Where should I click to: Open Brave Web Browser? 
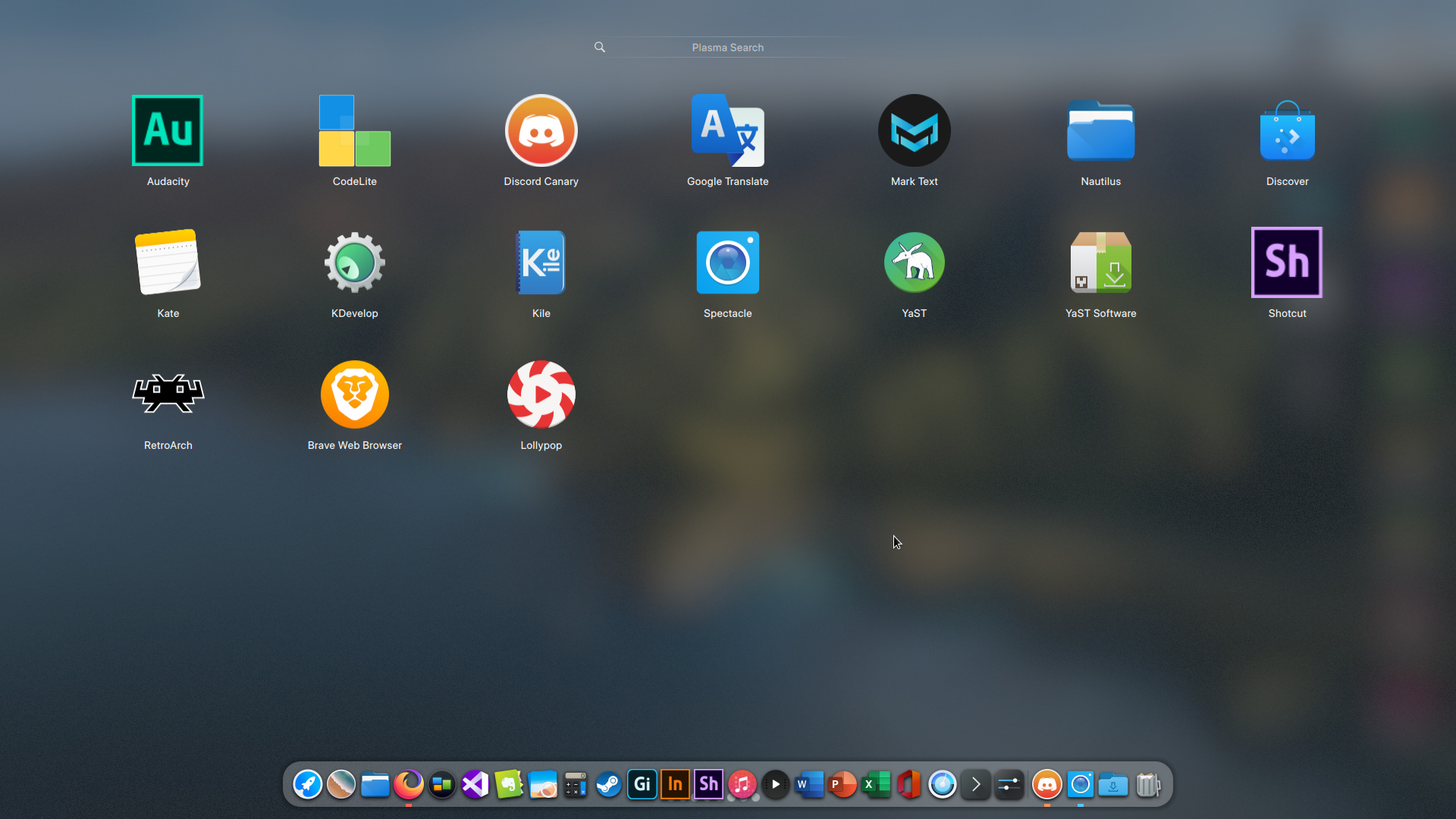pos(354,394)
